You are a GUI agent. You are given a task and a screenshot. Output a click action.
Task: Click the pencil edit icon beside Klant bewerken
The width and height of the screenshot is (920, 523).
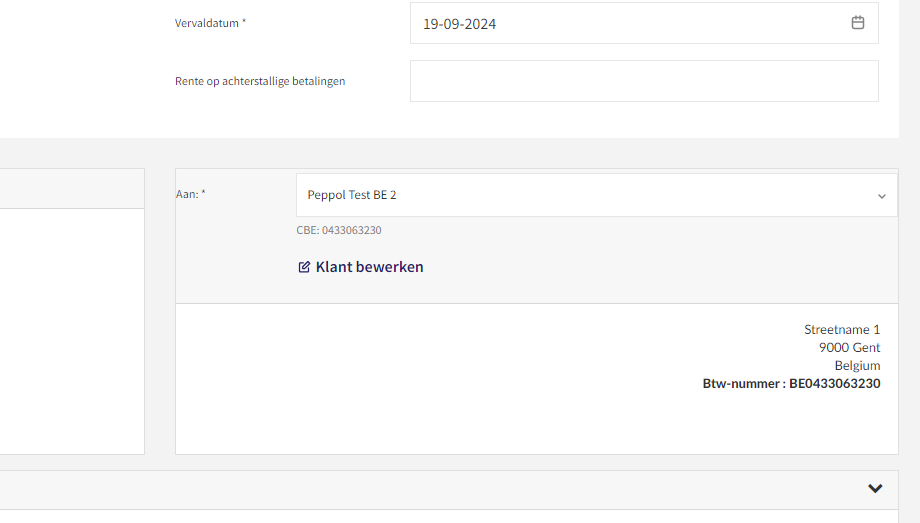click(x=304, y=267)
